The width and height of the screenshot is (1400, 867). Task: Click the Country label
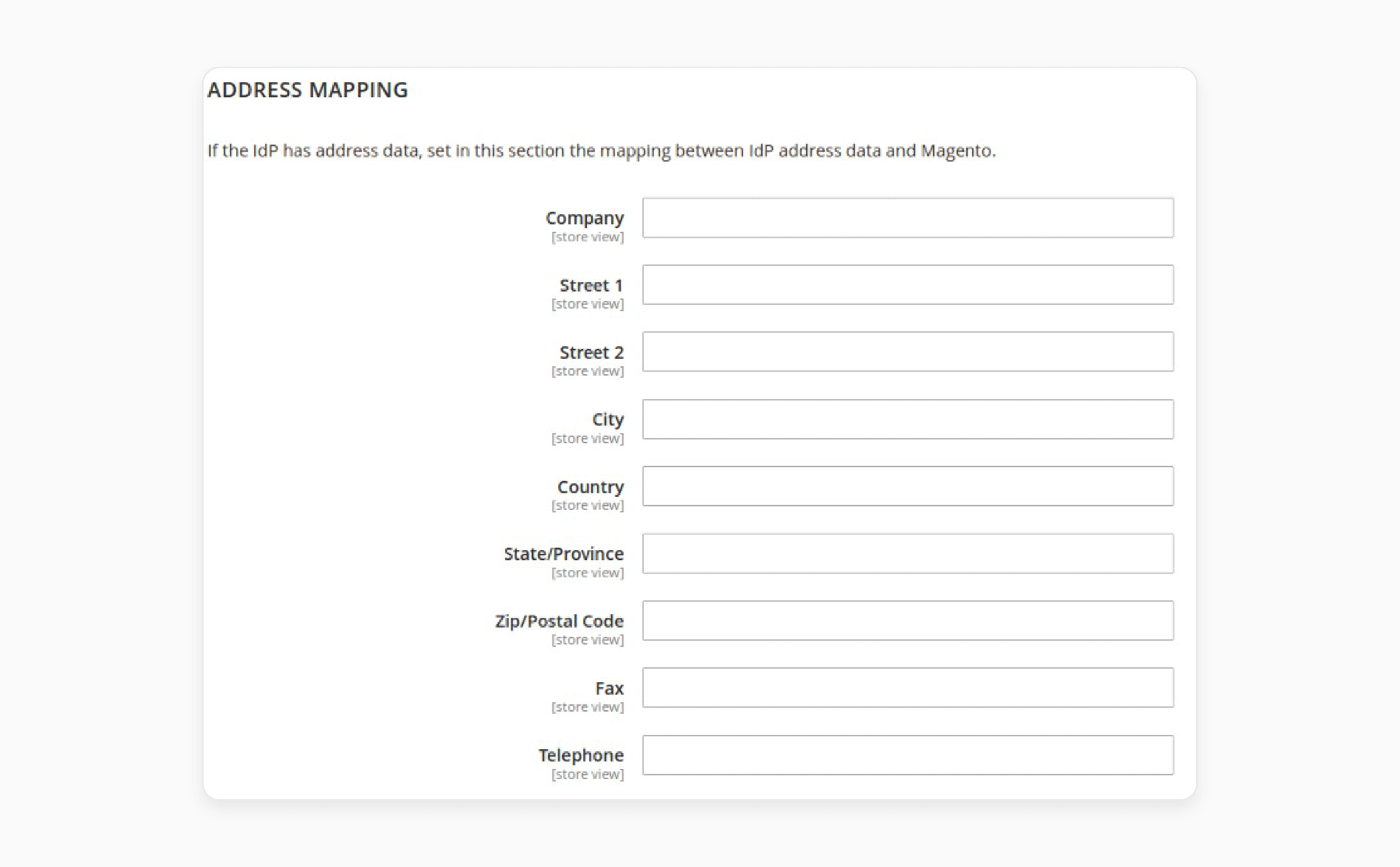(591, 487)
